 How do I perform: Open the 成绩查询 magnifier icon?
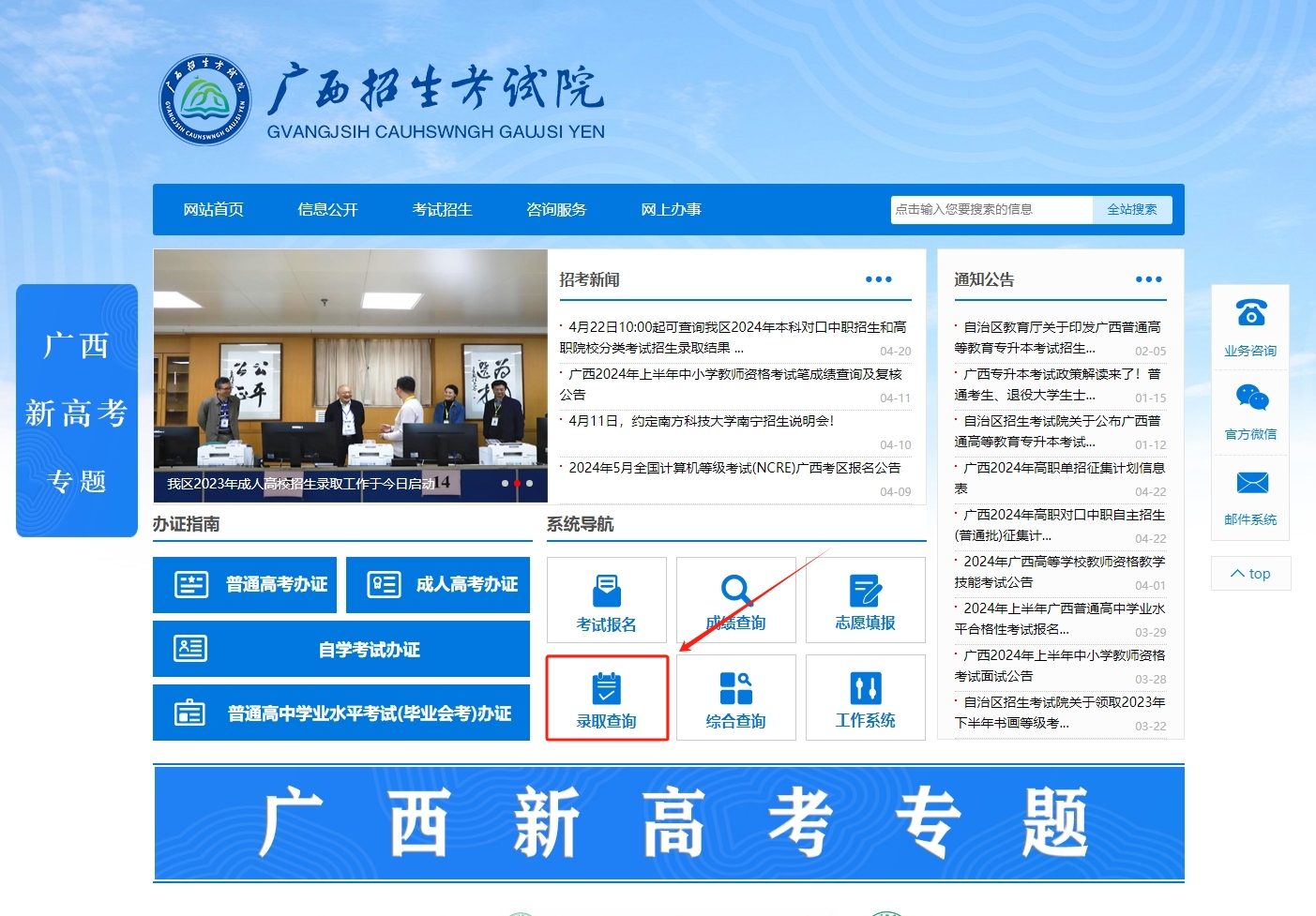click(736, 590)
